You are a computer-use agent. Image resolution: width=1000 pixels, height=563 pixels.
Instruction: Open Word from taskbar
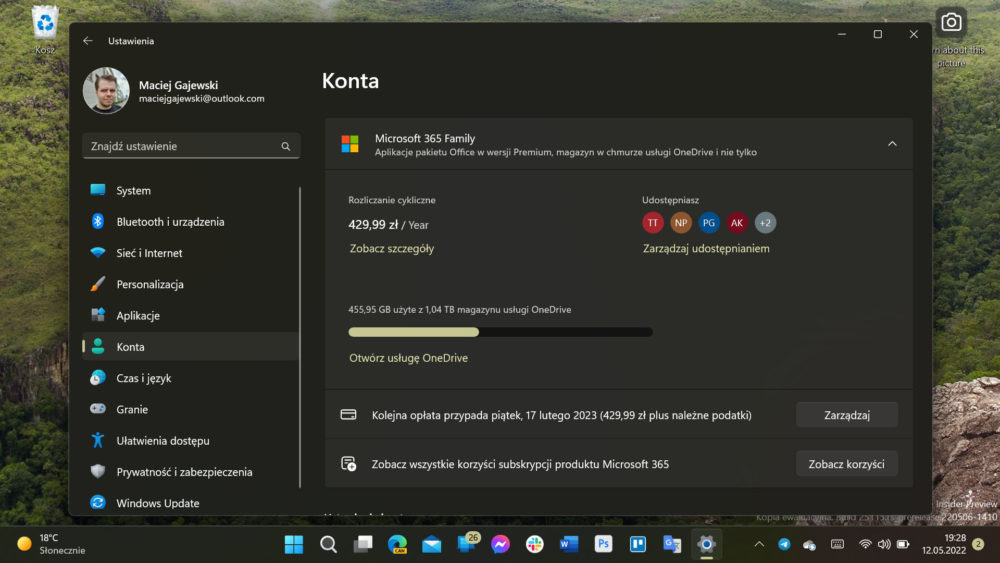(569, 545)
